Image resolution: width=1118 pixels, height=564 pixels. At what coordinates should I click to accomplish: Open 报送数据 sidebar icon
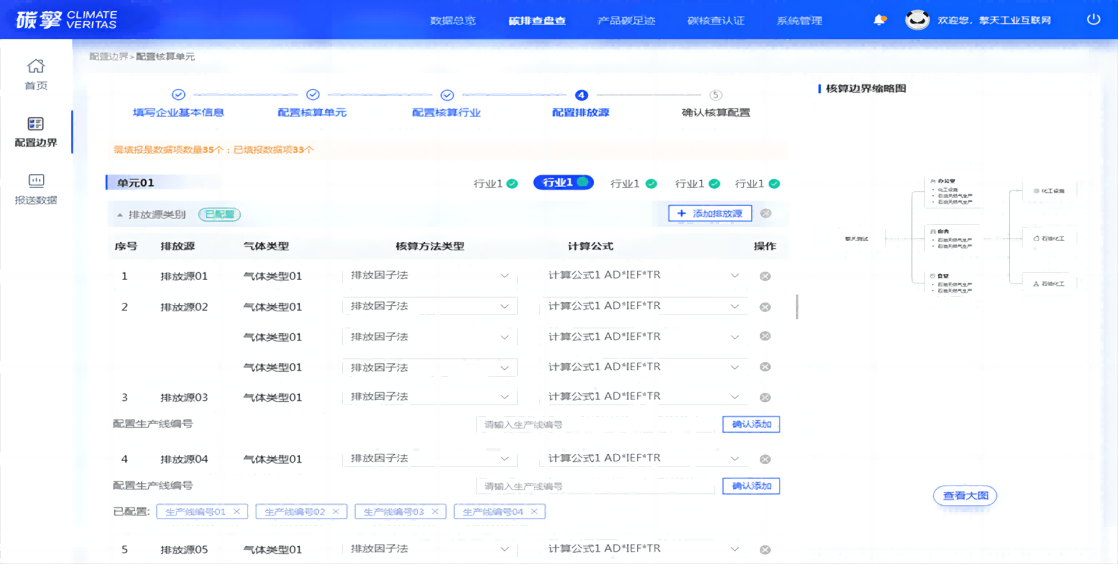click(36, 181)
